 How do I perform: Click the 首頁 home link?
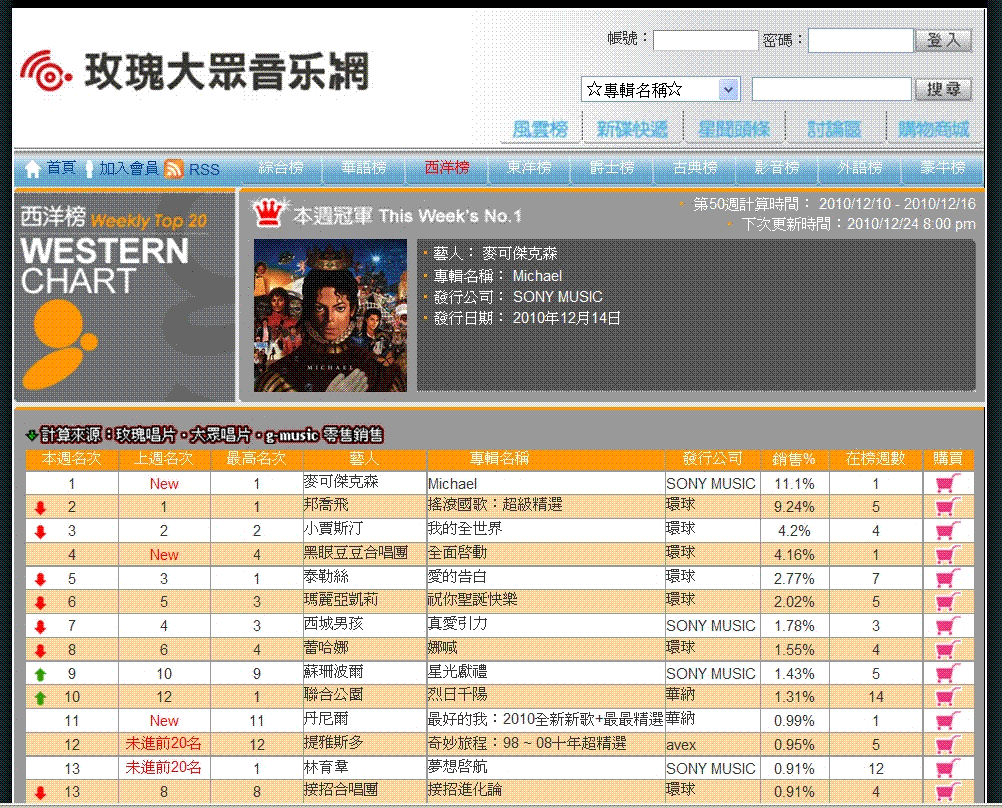click(x=61, y=168)
